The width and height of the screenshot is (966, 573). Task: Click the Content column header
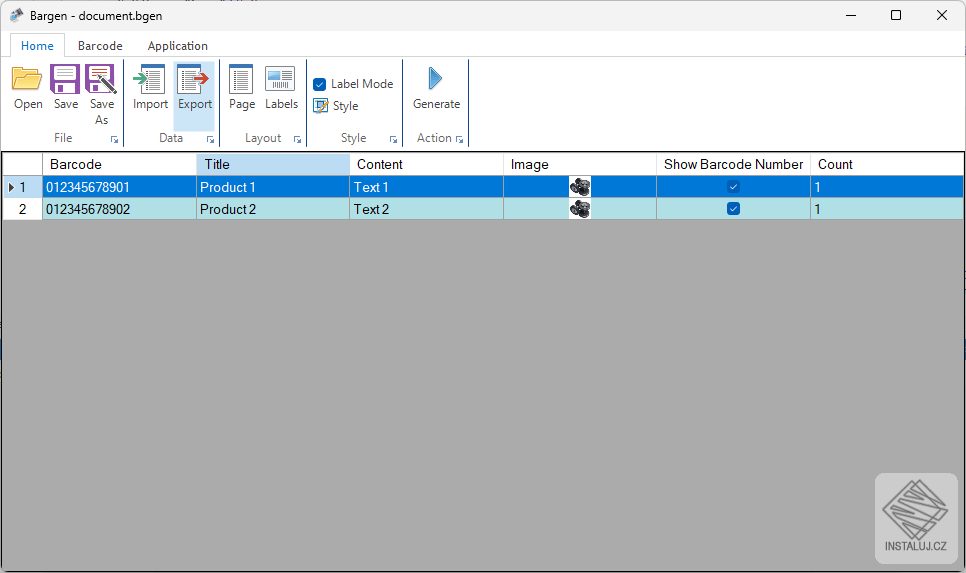(426, 165)
